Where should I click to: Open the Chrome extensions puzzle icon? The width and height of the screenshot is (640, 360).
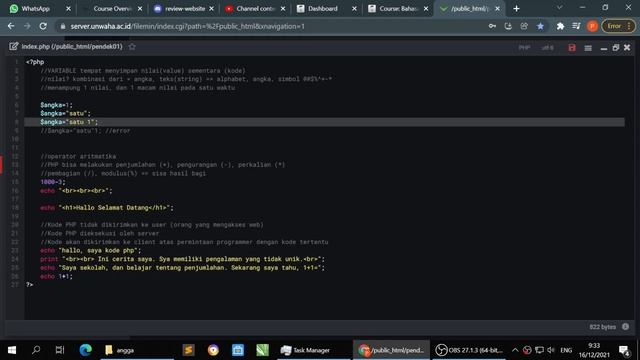coord(560,26)
